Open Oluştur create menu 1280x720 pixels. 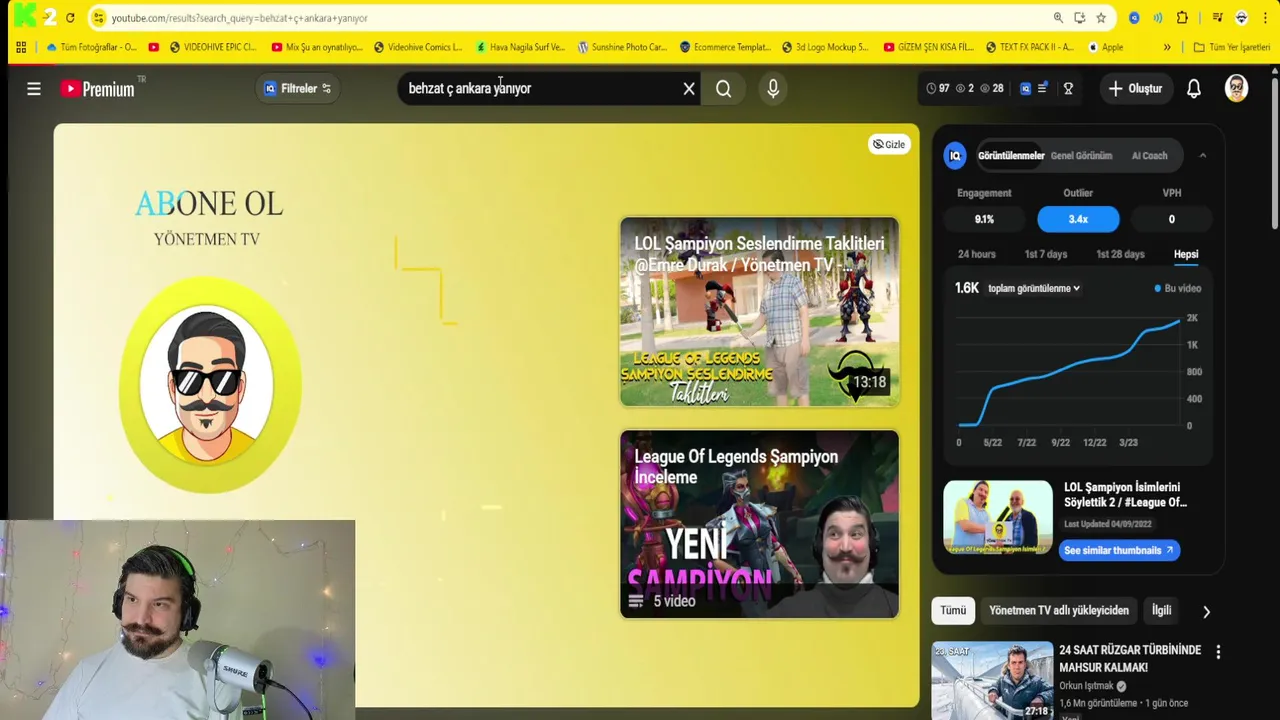pos(1136,89)
